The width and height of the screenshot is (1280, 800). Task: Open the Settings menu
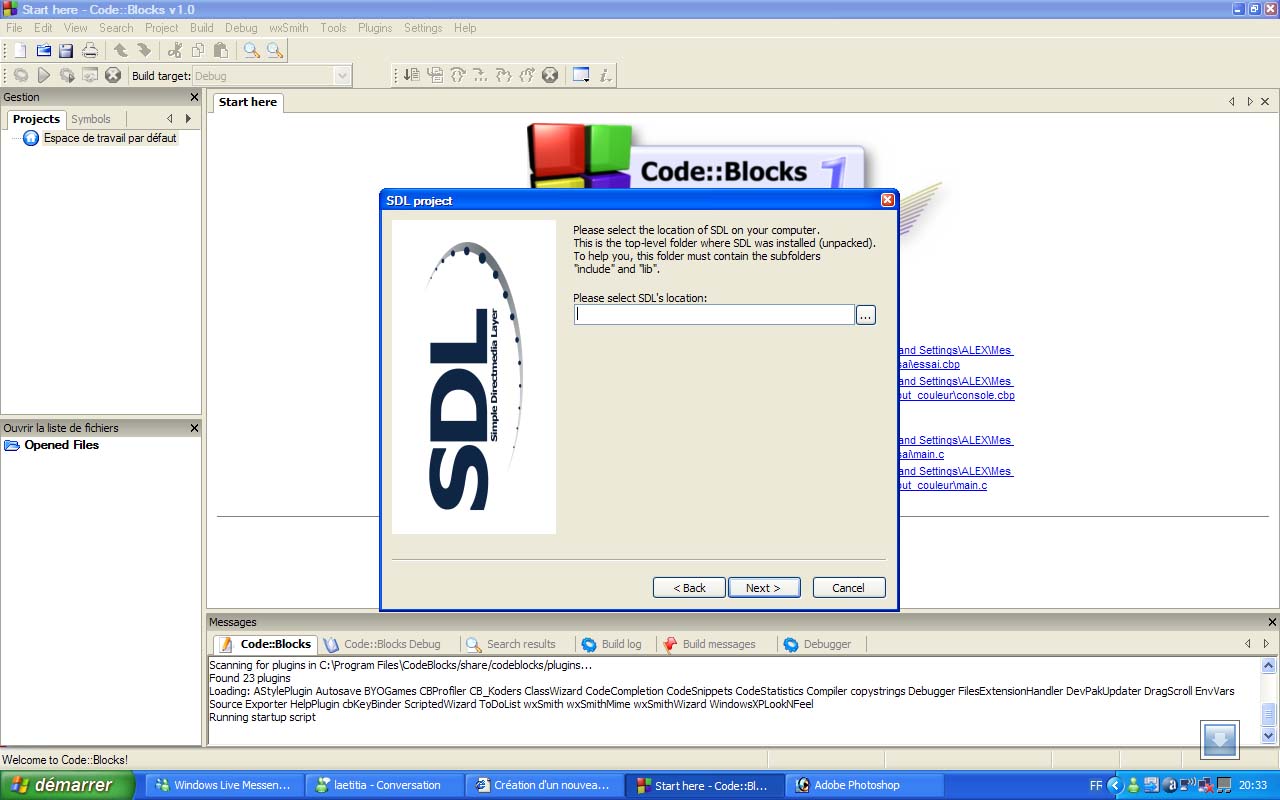(423, 28)
